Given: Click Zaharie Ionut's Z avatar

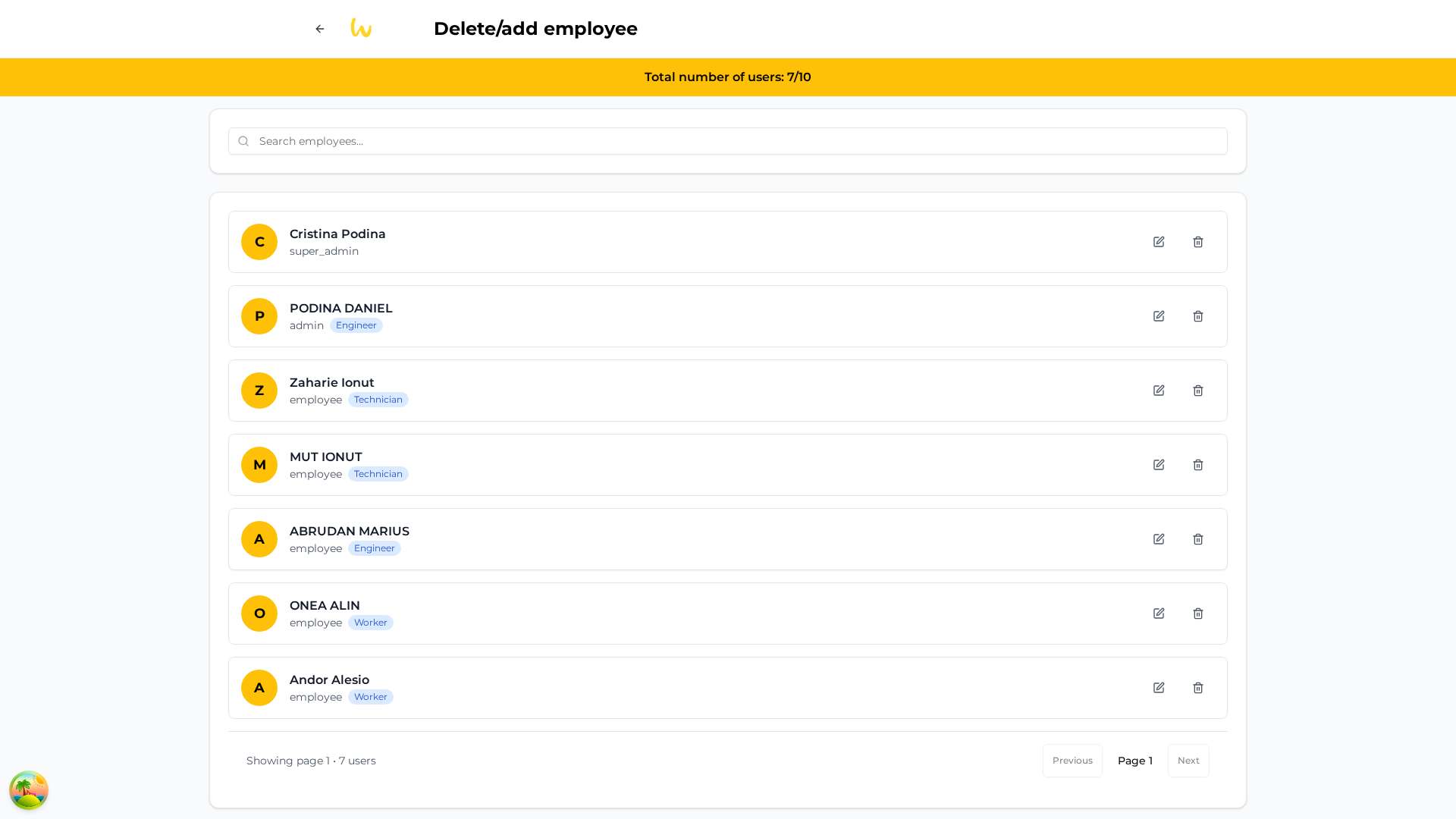Looking at the screenshot, I should (259, 391).
